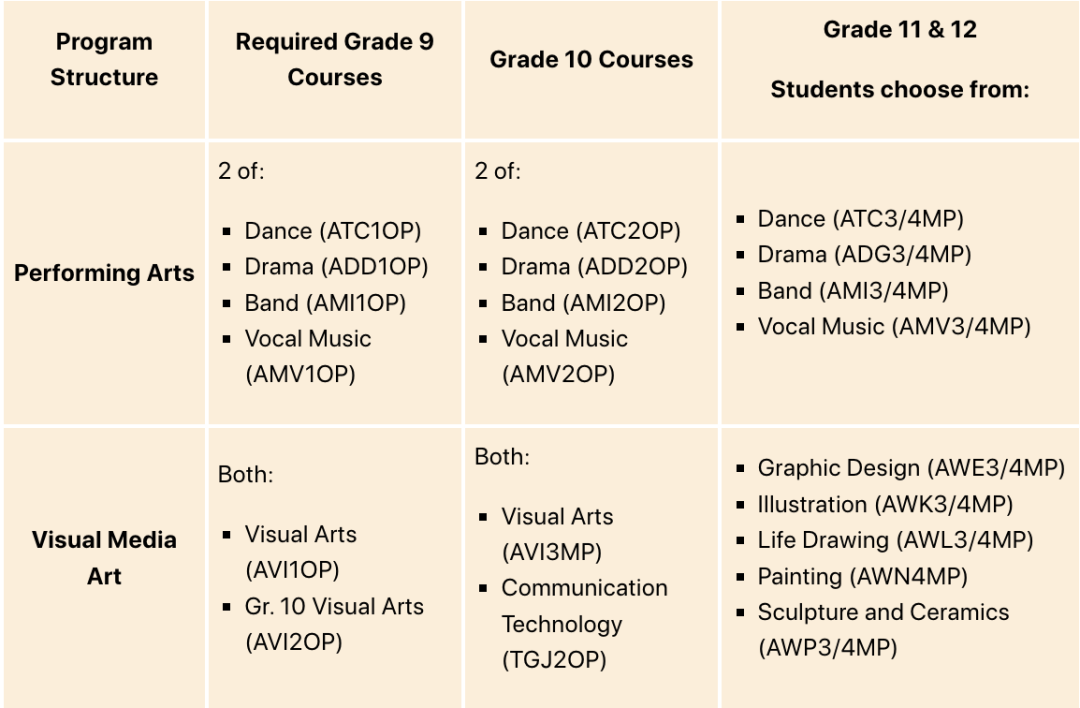Click Illustration (AWK3/4MP) list item
This screenshot has width=1080, height=708.
tap(885, 505)
